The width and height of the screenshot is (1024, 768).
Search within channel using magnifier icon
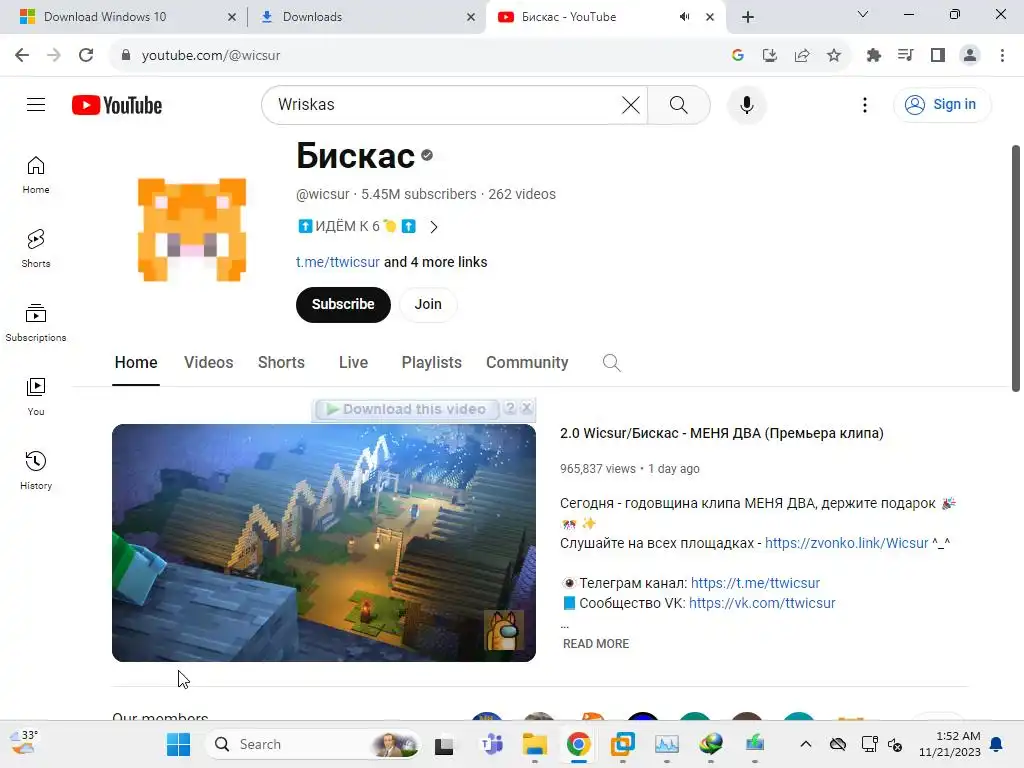pyautogui.click(x=611, y=362)
